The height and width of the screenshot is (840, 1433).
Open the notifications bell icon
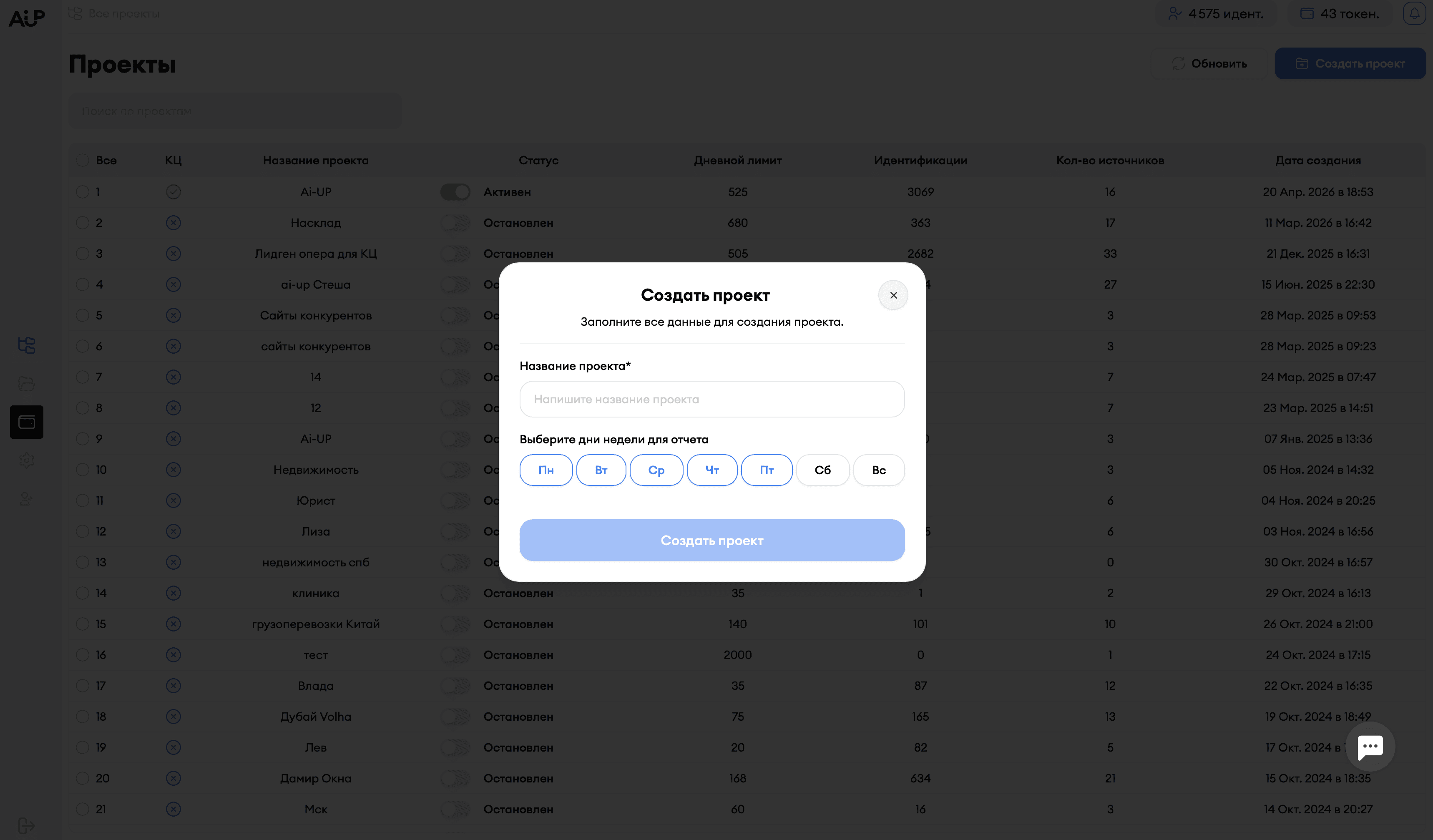1414,13
